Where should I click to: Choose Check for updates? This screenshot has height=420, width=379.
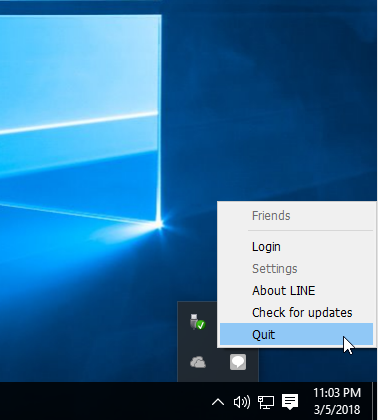click(x=296, y=313)
